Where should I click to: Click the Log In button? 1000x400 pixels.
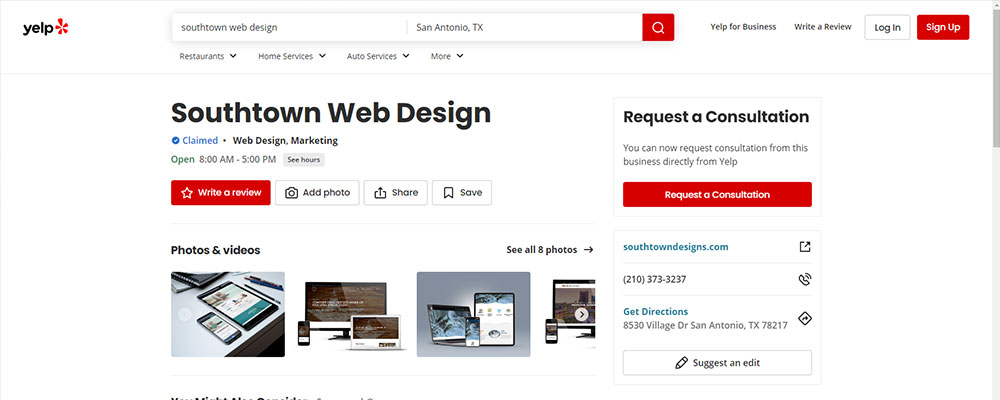click(x=887, y=27)
